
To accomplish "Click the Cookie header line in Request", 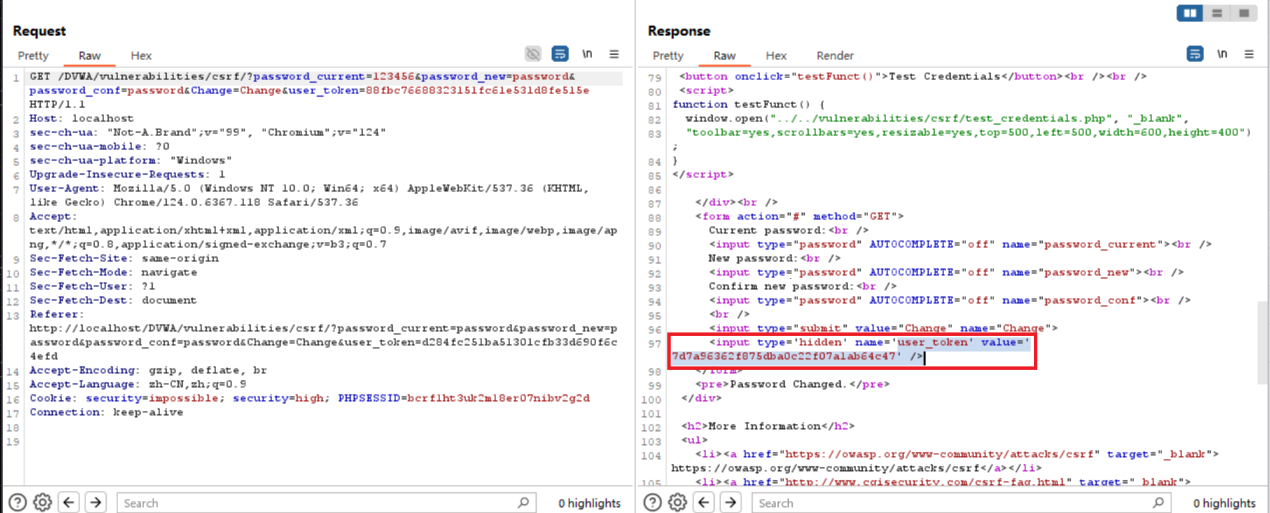I will coord(309,398).
